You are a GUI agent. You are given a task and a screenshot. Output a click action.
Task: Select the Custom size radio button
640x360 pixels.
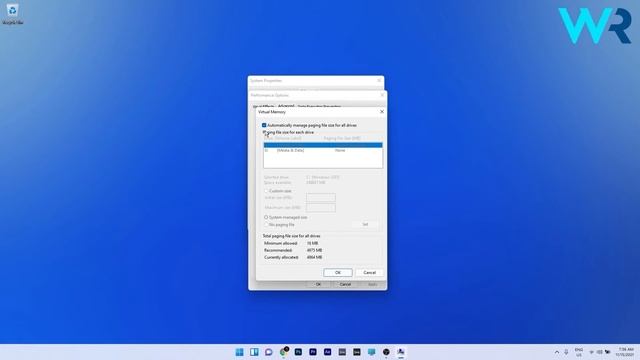point(266,191)
